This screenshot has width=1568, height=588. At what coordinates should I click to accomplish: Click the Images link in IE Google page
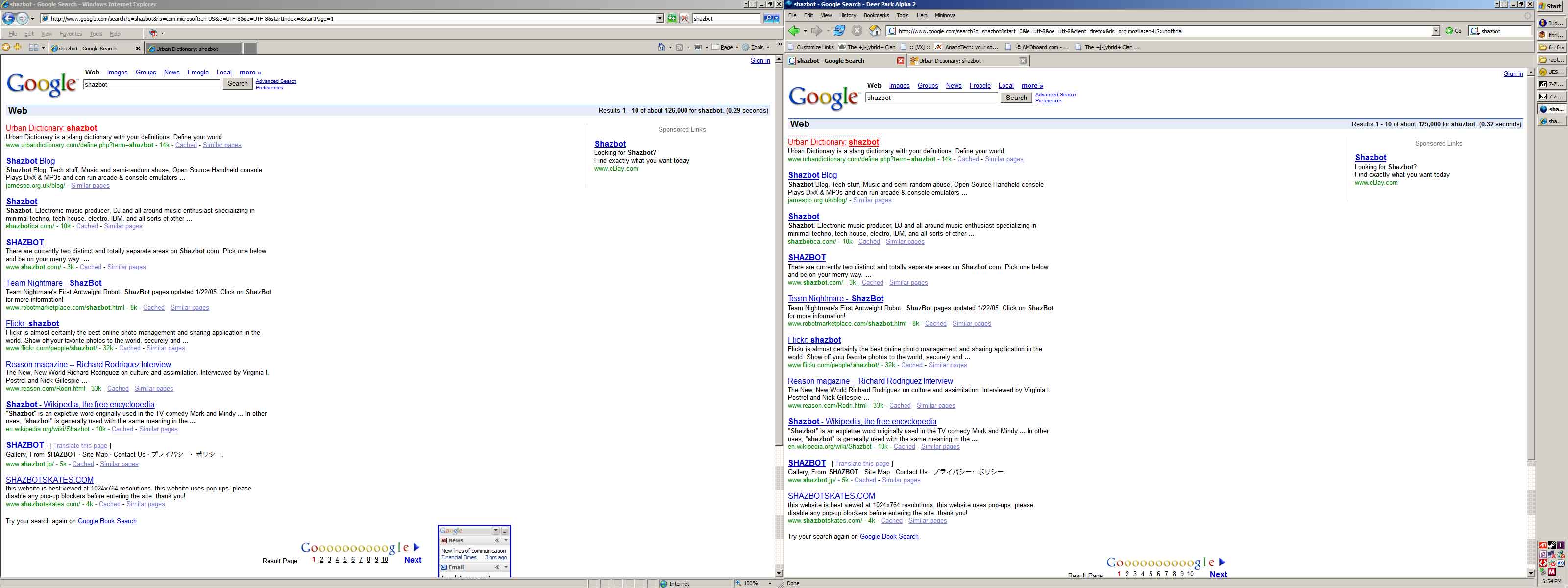[118, 73]
